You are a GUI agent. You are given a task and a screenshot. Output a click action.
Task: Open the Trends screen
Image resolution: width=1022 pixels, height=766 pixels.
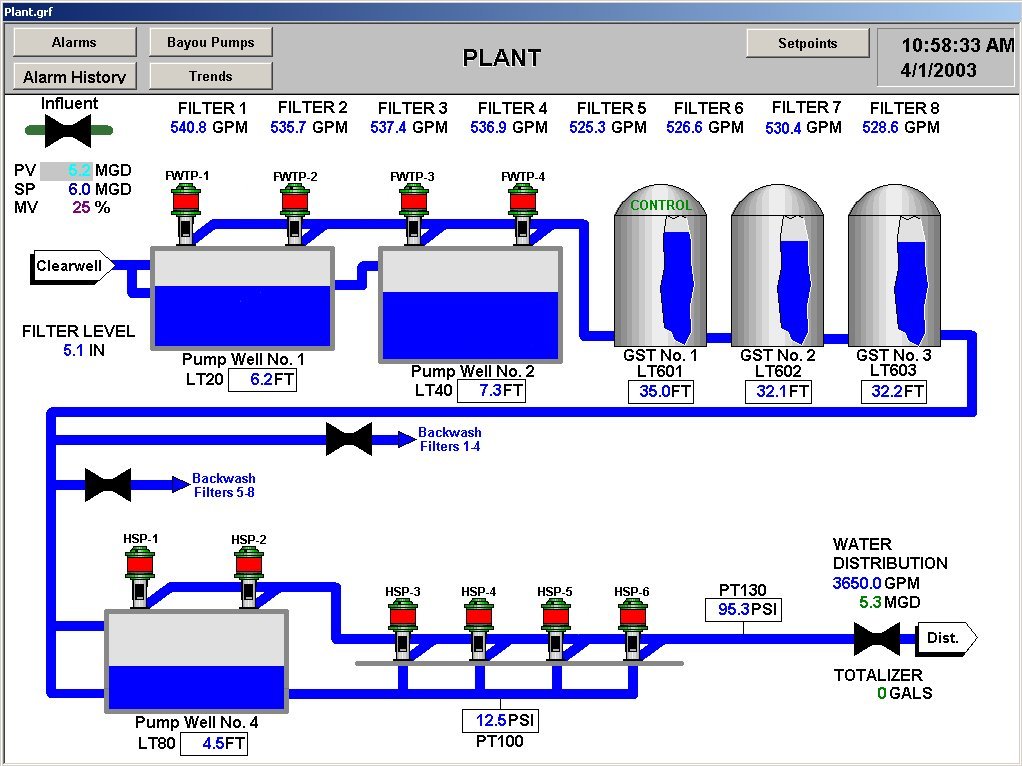tap(211, 76)
